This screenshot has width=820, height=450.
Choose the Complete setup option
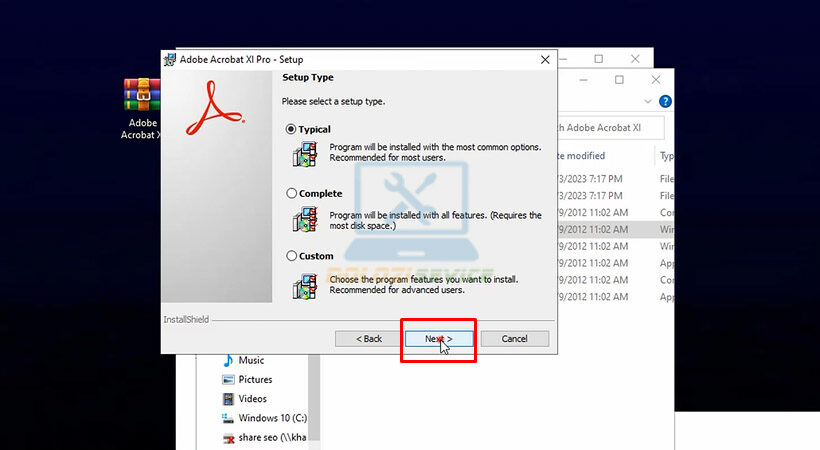pyautogui.click(x=291, y=193)
